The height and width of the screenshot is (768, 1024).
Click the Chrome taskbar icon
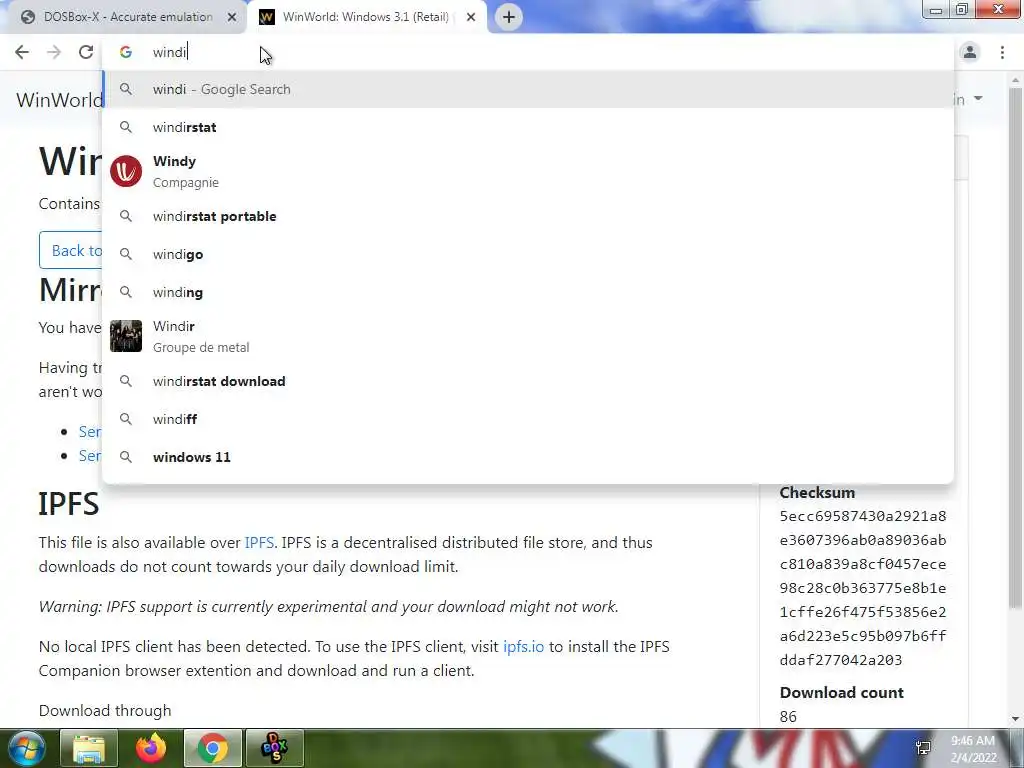click(x=213, y=748)
